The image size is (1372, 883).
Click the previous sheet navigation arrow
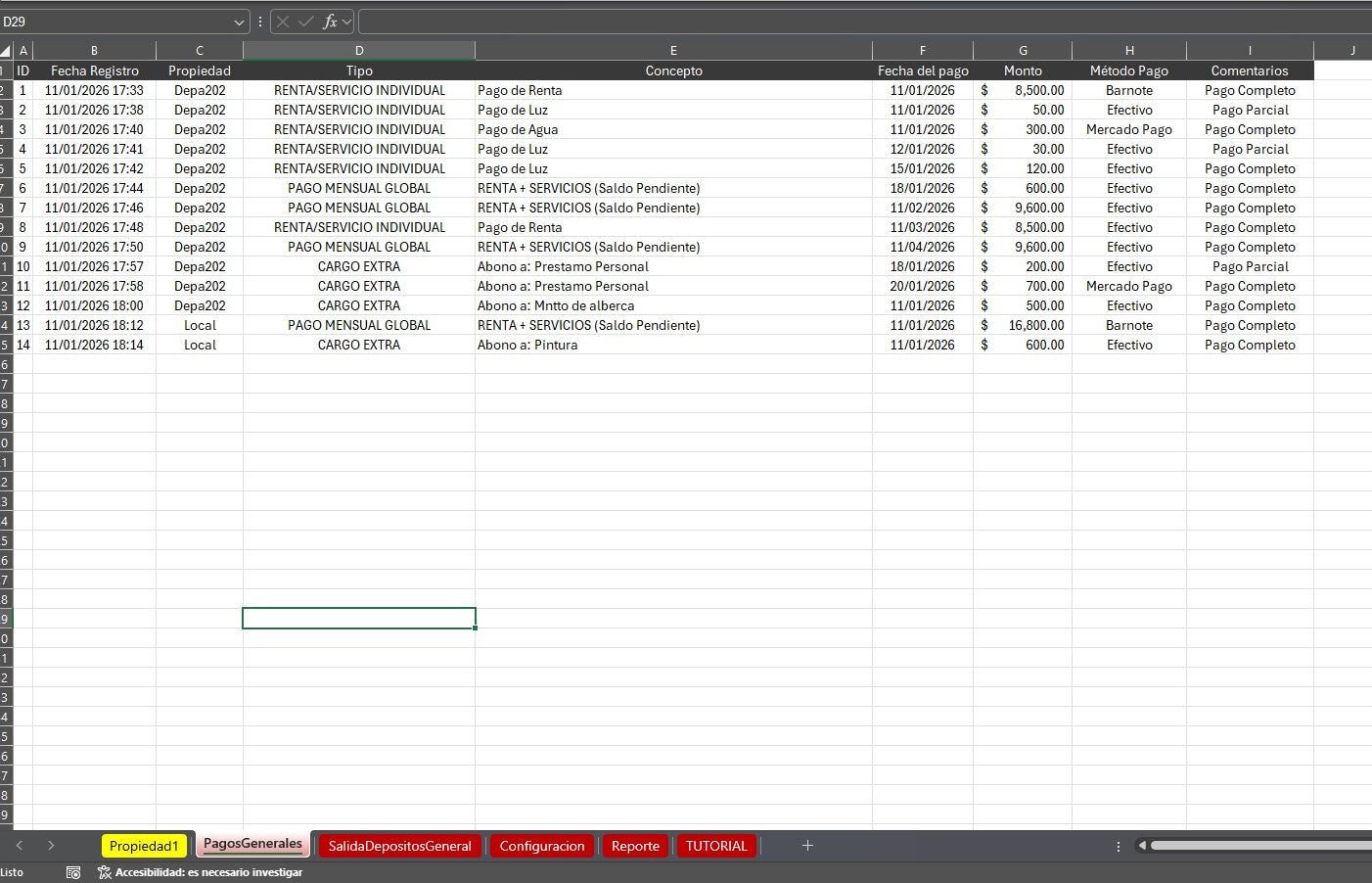[20, 845]
